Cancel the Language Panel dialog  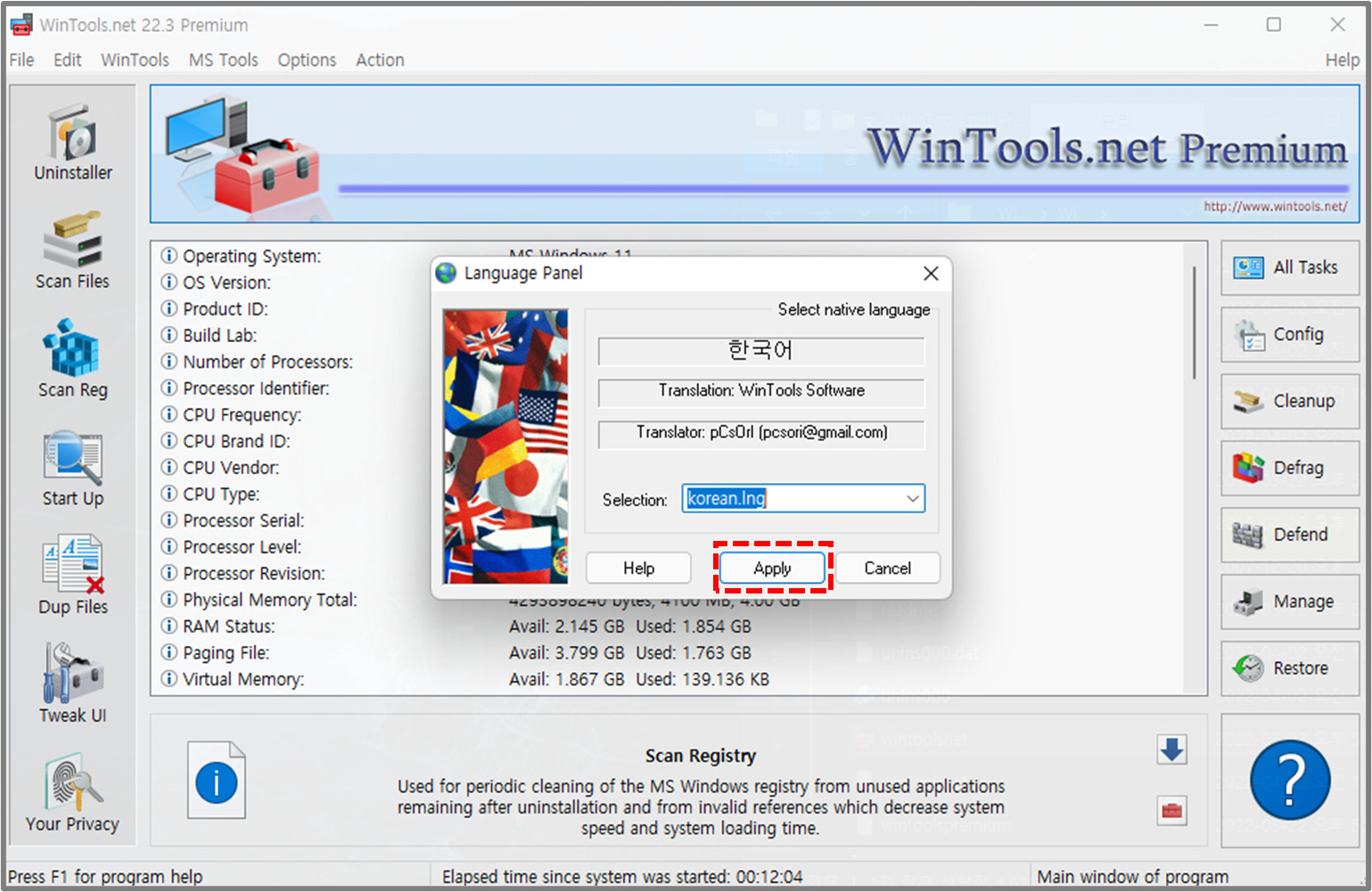pyautogui.click(x=887, y=568)
